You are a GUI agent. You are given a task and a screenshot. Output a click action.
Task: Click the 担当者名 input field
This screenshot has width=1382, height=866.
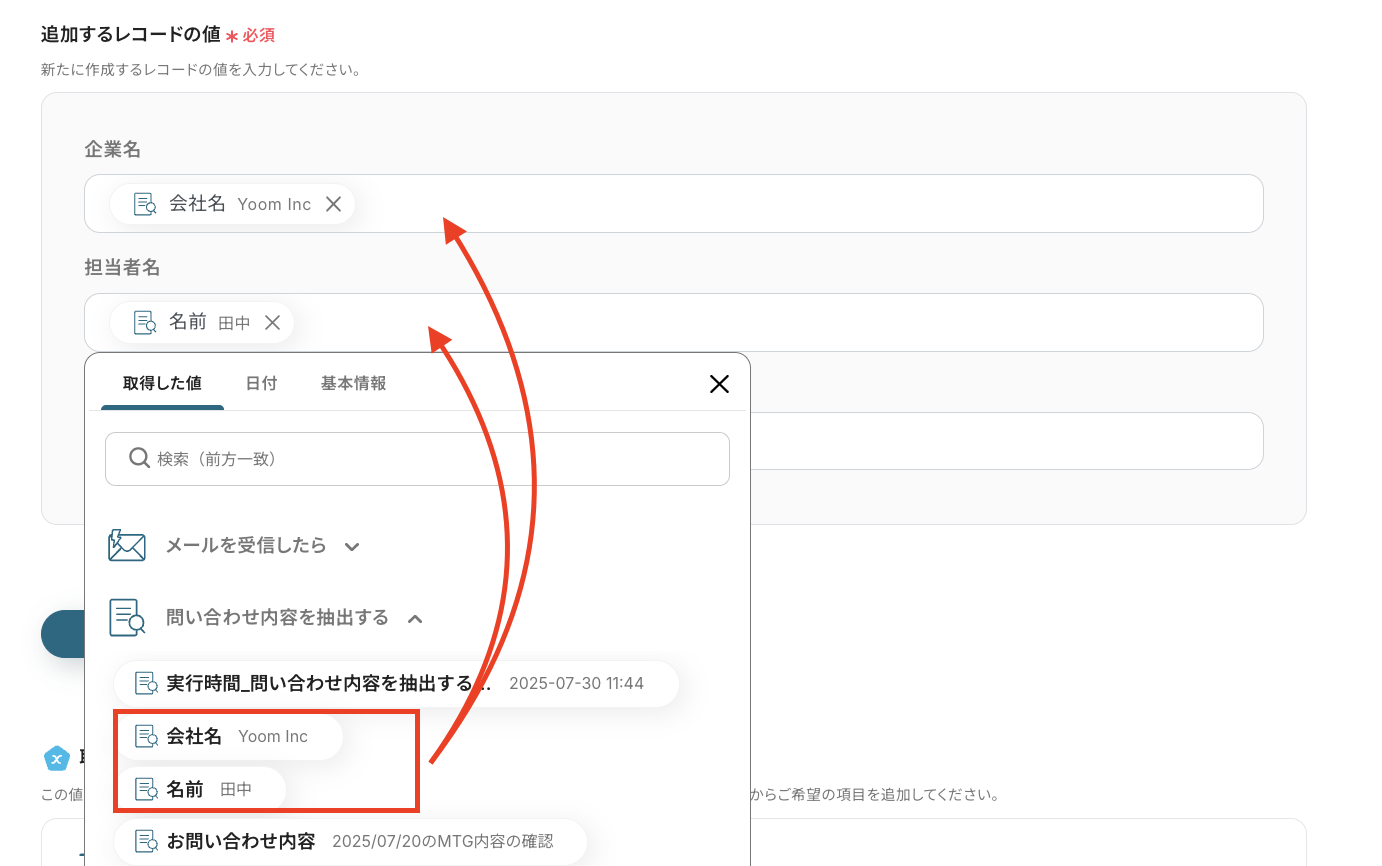(x=674, y=322)
